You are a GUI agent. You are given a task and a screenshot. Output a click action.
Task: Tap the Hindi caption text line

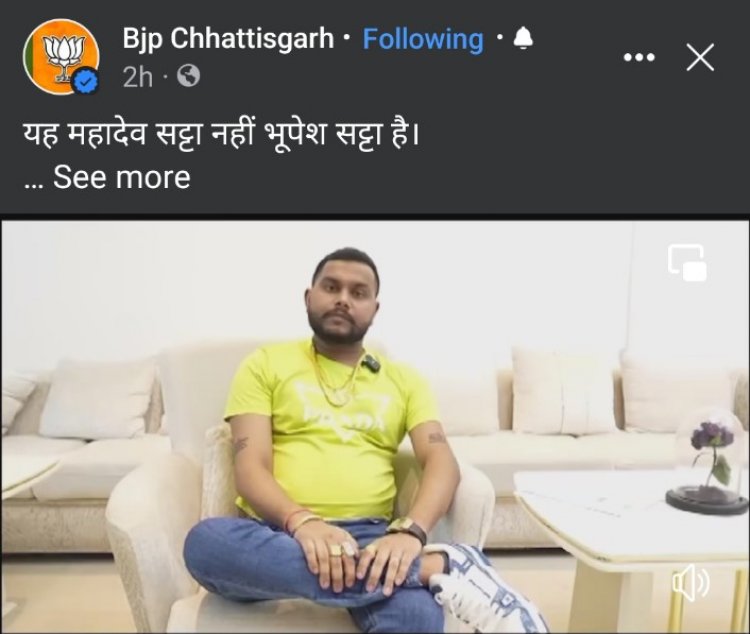(222, 135)
